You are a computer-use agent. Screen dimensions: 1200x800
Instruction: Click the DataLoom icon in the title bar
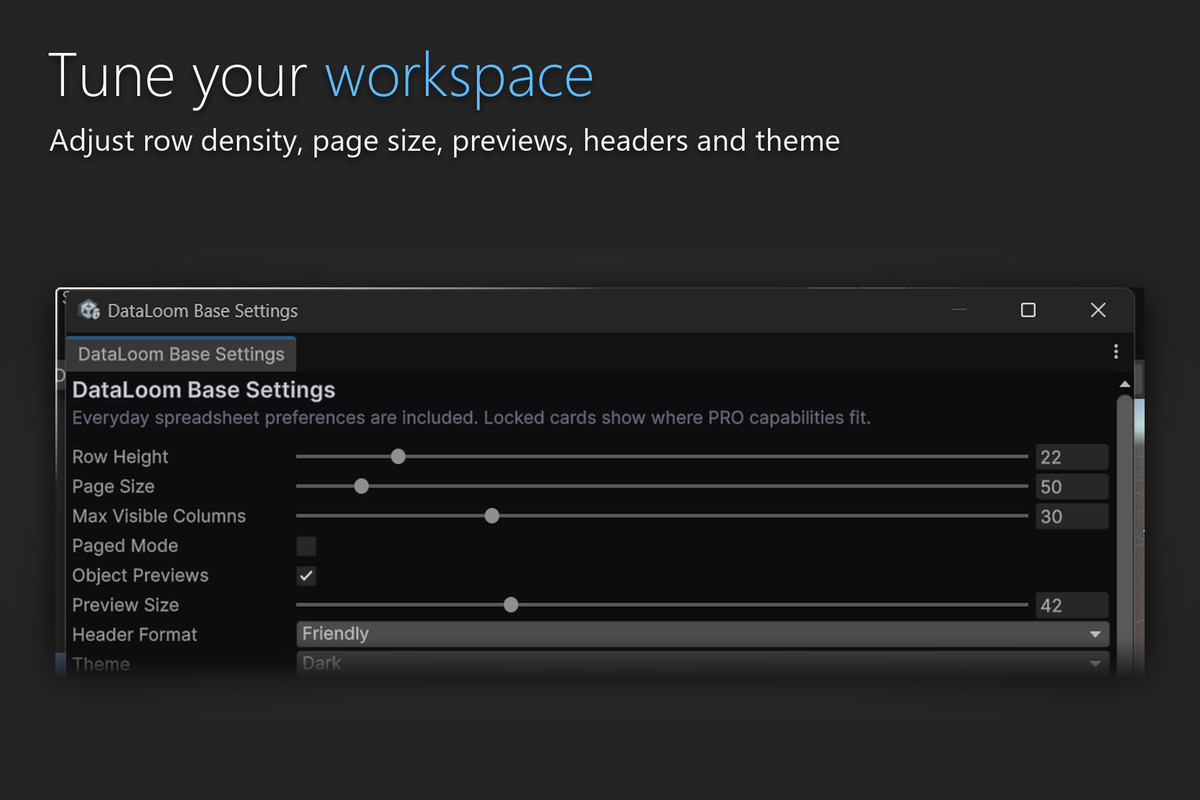click(x=90, y=310)
